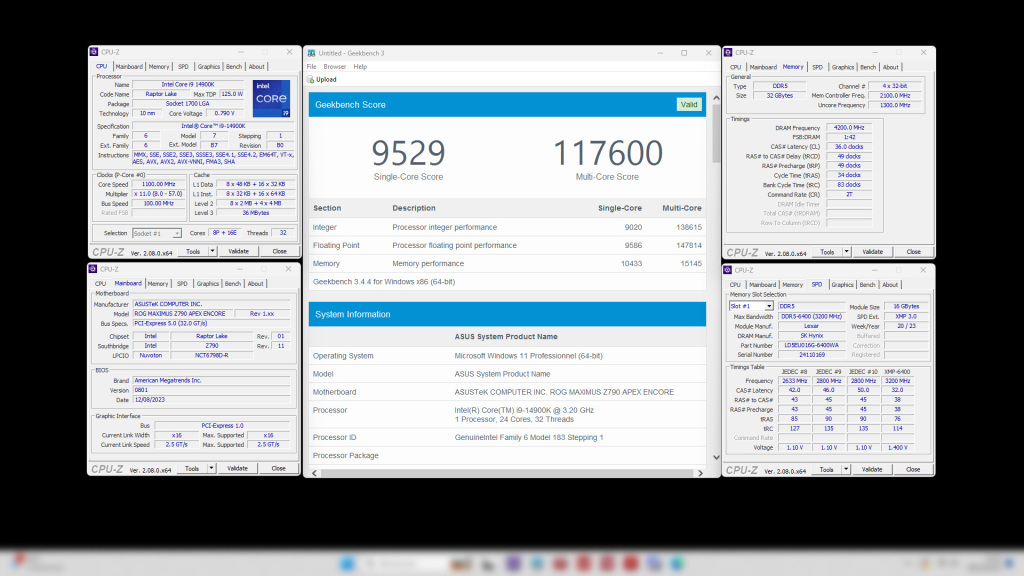Image resolution: width=1024 pixels, height=576 pixels.
Task: Click the Floating Point single-core value 9586
Action: (632, 246)
